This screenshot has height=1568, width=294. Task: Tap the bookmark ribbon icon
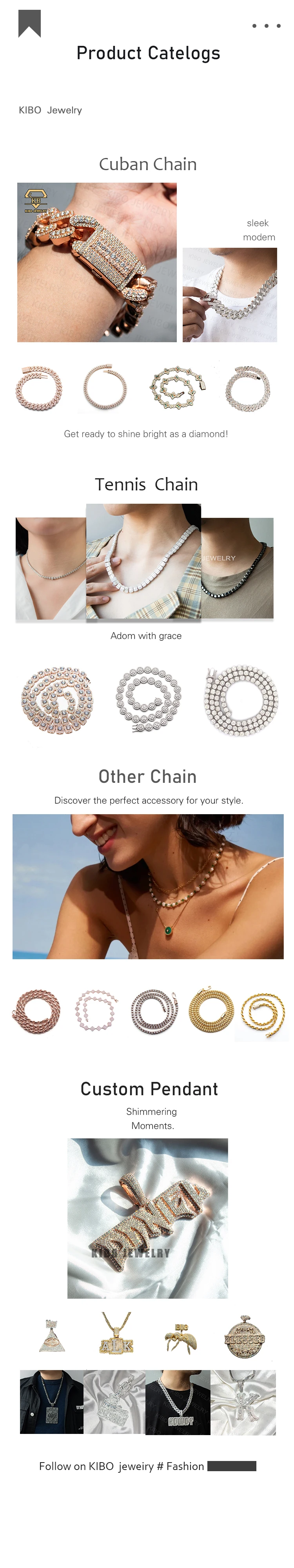pyautogui.click(x=29, y=24)
